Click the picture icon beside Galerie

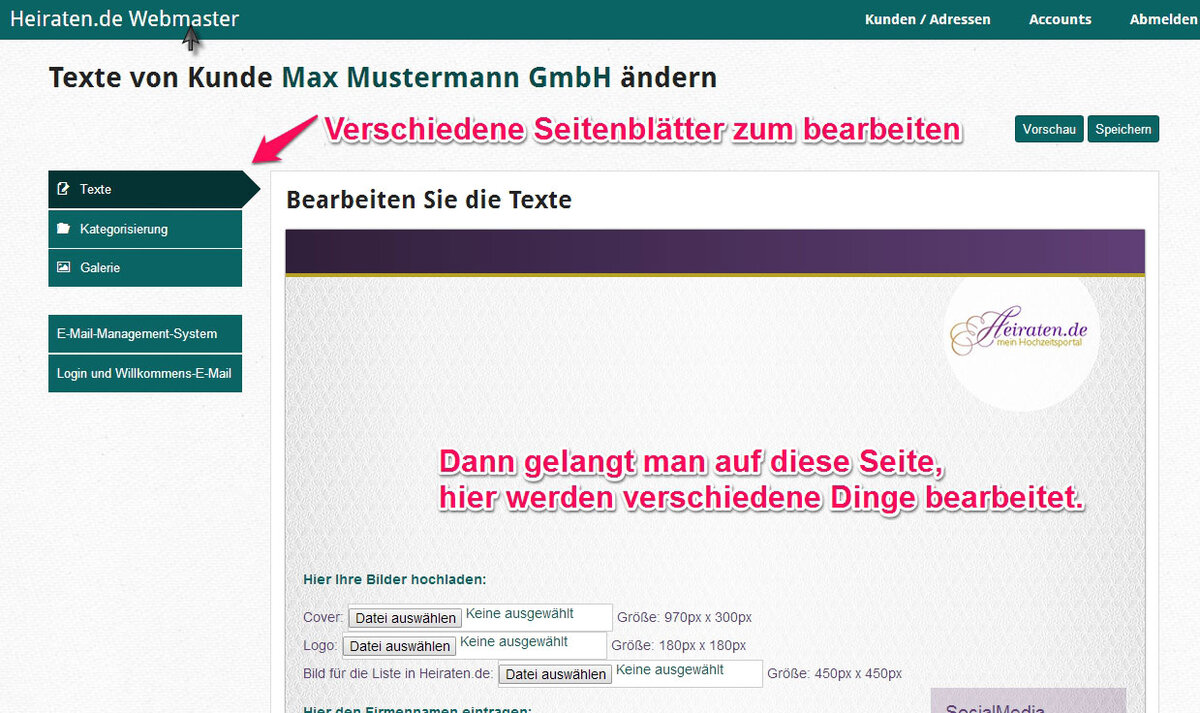(64, 268)
